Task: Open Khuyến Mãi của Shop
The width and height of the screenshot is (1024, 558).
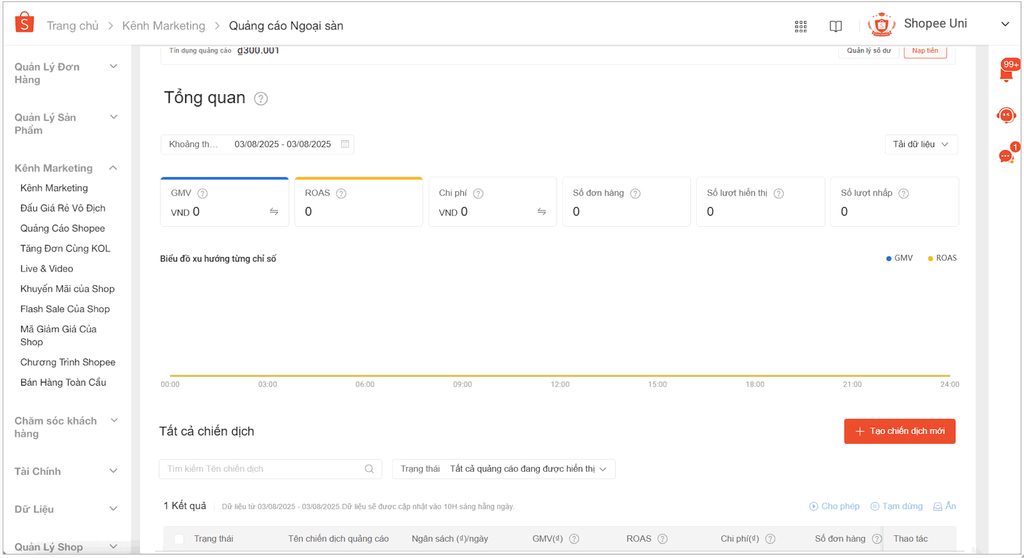Action: 67,289
